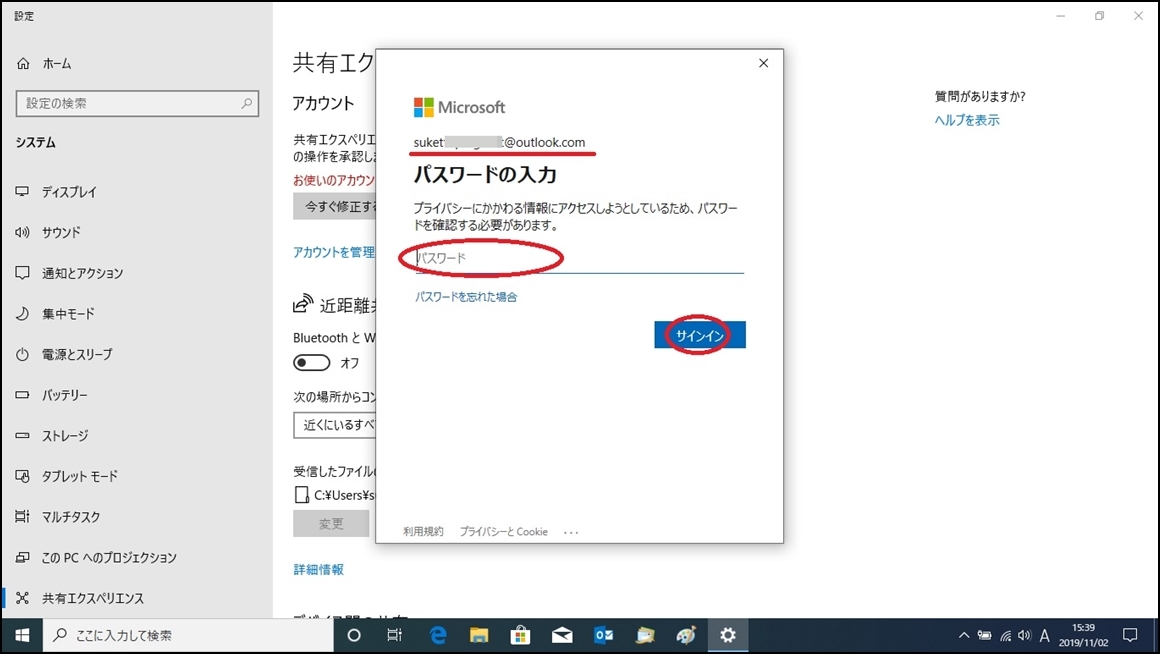Click the Cortana circle icon

(354, 636)
